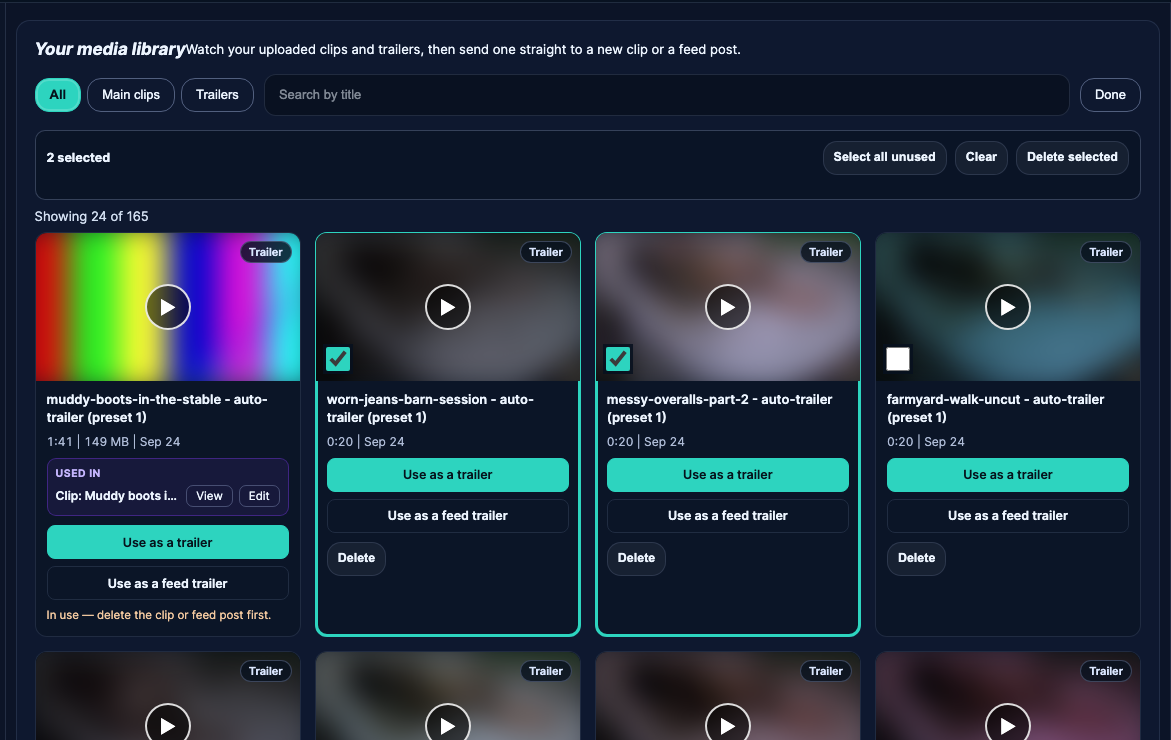Click the 'Clip: Muddy boots i...' label

point(116,496)
